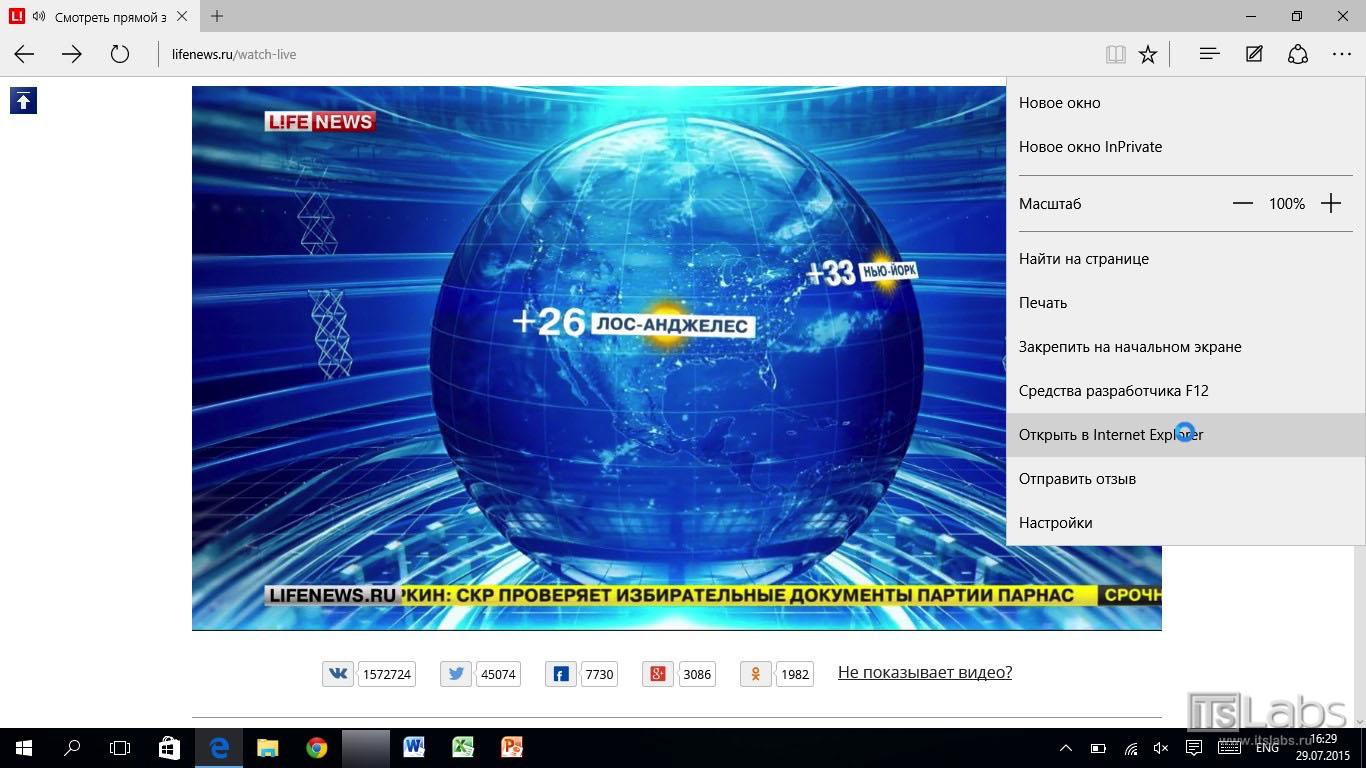Click Twitter share count 45074
The width and height of the screenshot is (1366, 768).
click(498, 674)
